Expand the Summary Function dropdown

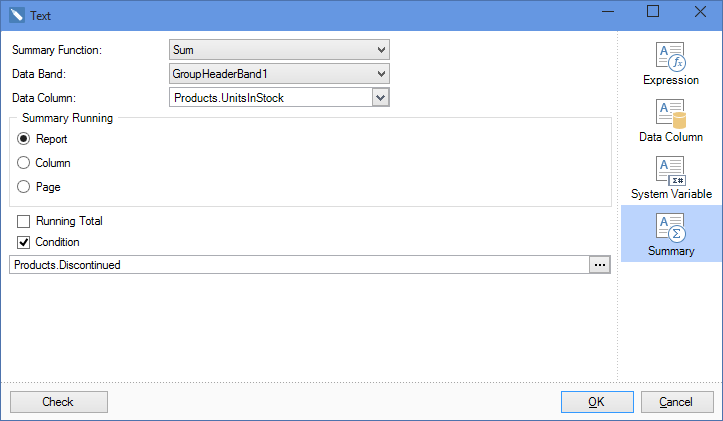click(x=279, y=50)
